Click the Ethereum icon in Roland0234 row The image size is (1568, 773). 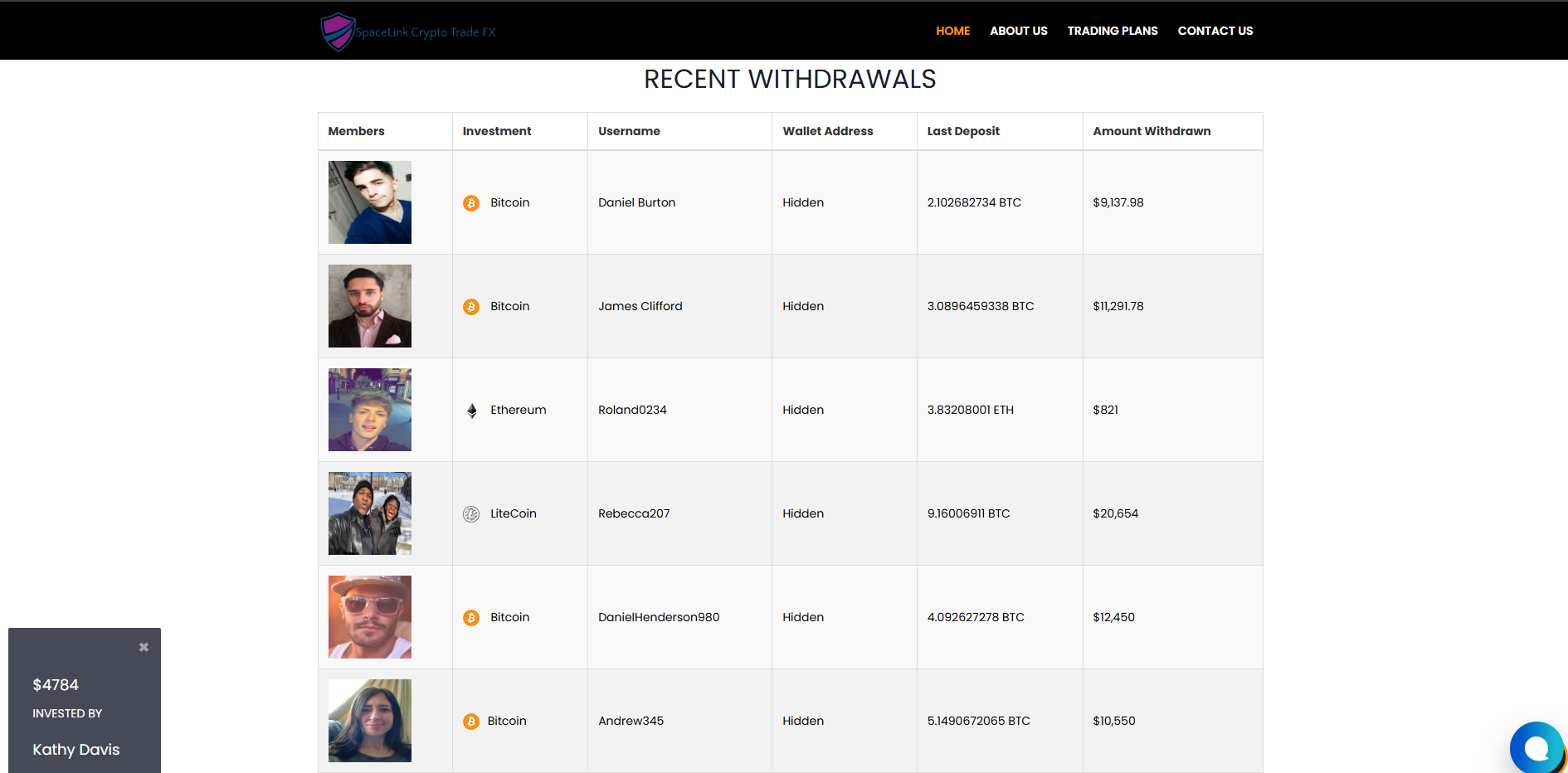[471, 411]
